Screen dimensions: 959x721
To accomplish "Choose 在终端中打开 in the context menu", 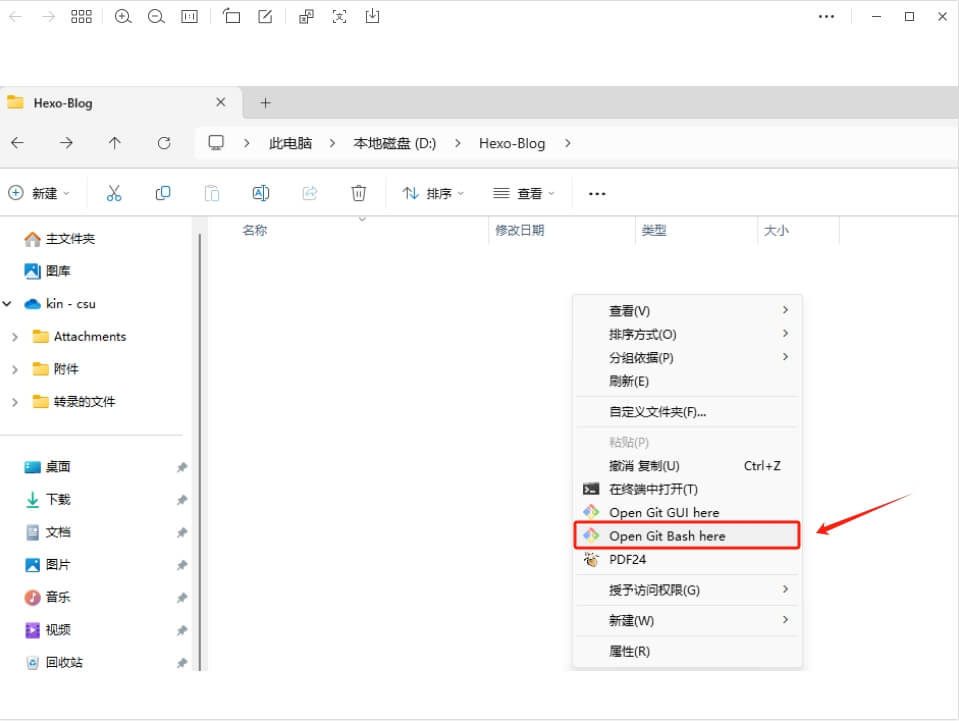I will tap(653, 489).
